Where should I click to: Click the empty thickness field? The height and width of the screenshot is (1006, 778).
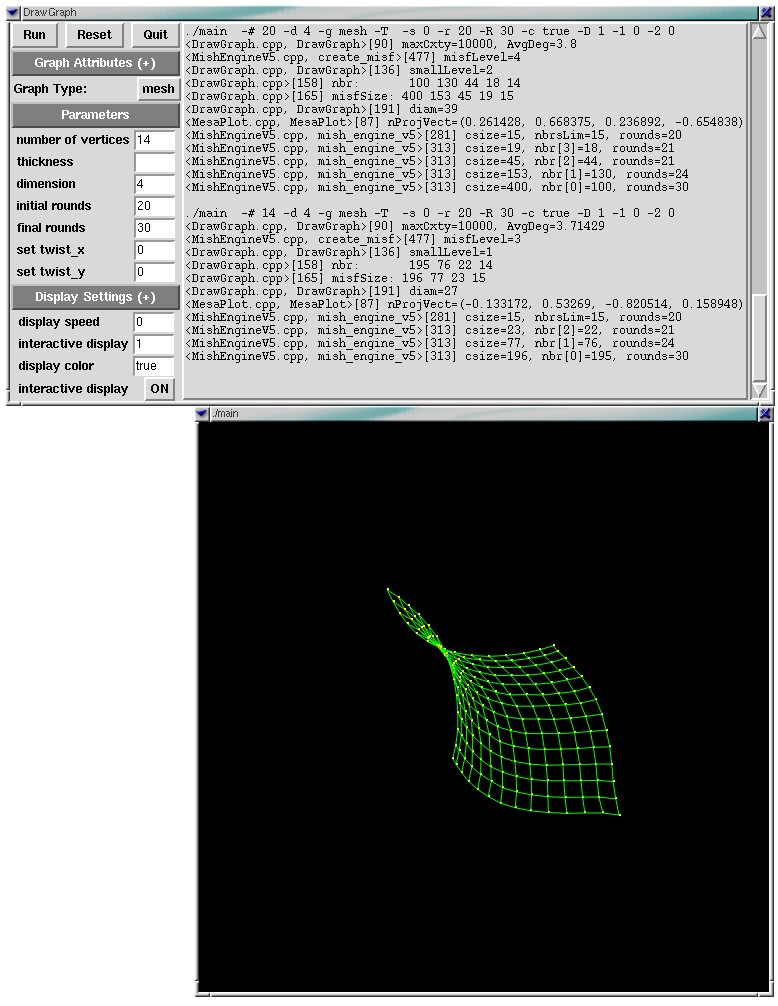pos(155,162)
